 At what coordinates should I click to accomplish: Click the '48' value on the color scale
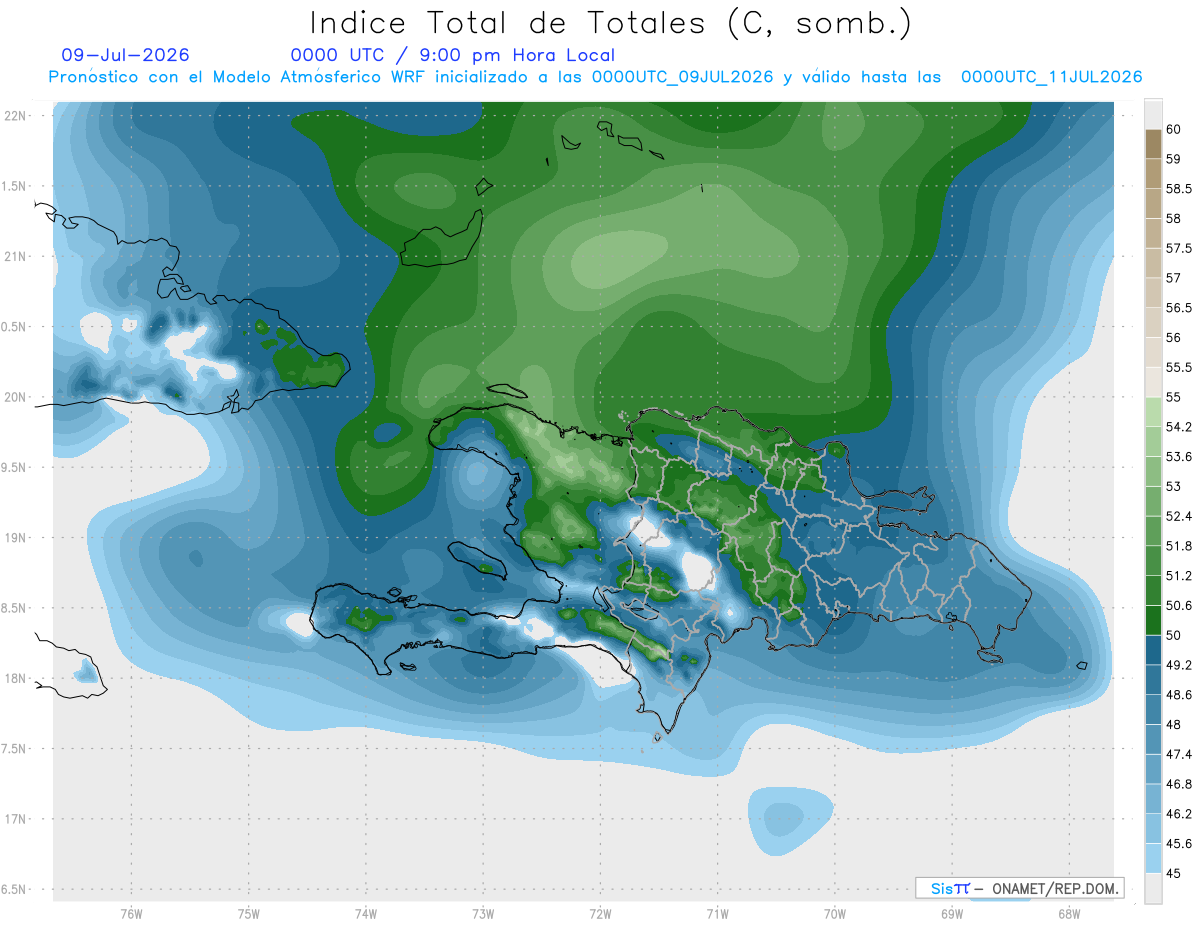click(x=1174, y=724)
